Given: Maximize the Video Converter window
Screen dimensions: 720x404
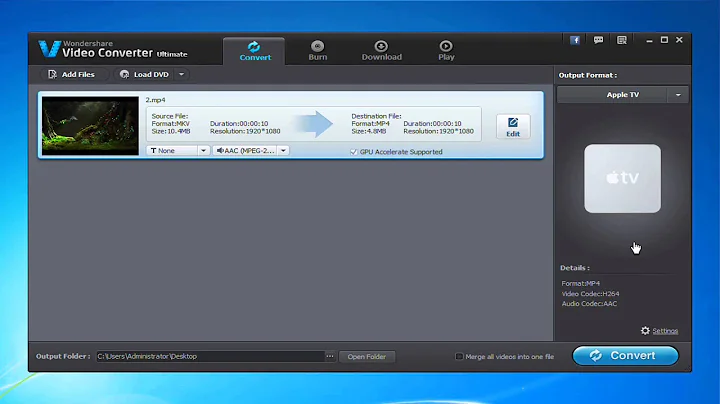Looking at the screenshot, I should 664,40.
